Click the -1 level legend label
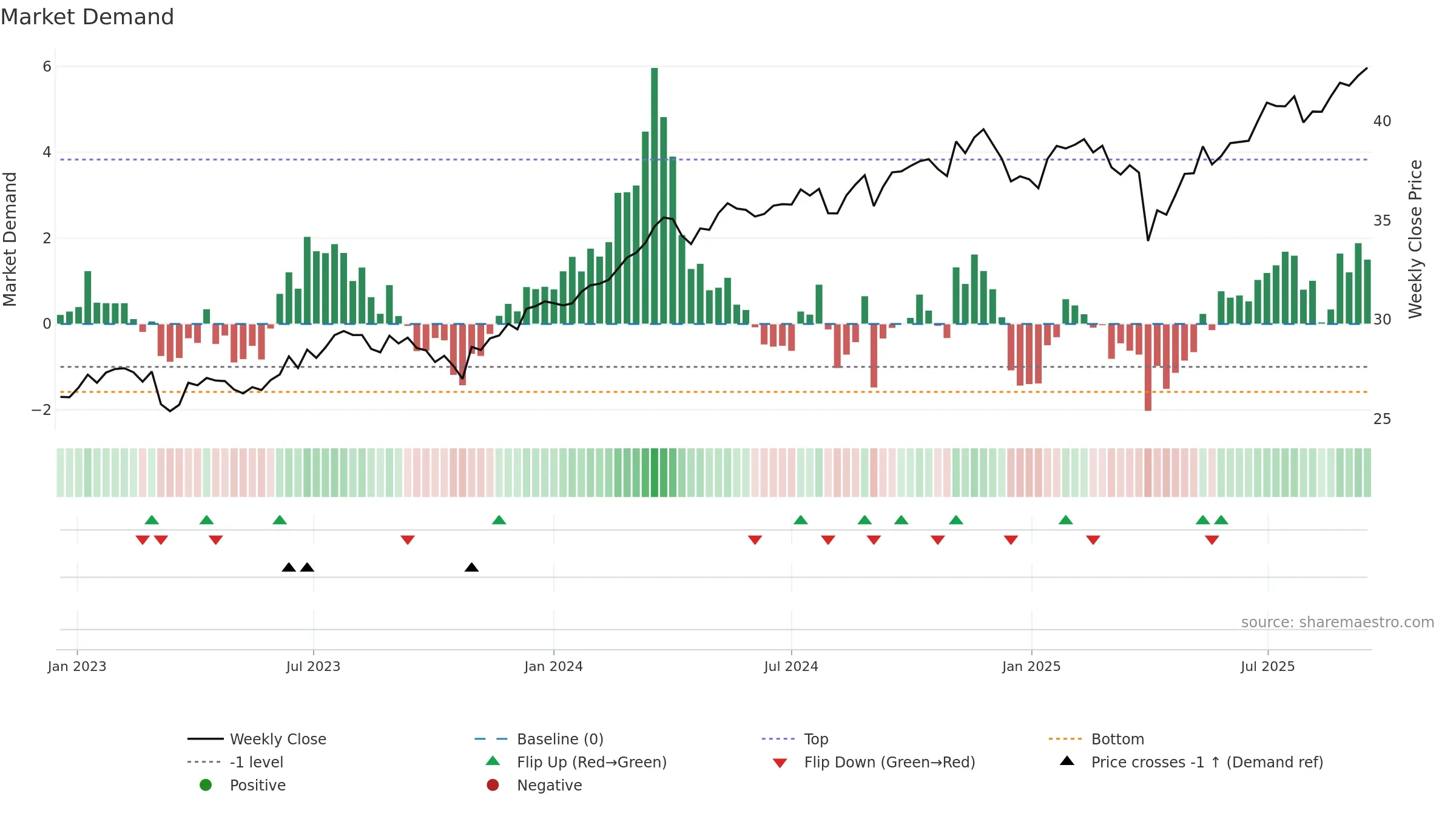 (257, 762)
